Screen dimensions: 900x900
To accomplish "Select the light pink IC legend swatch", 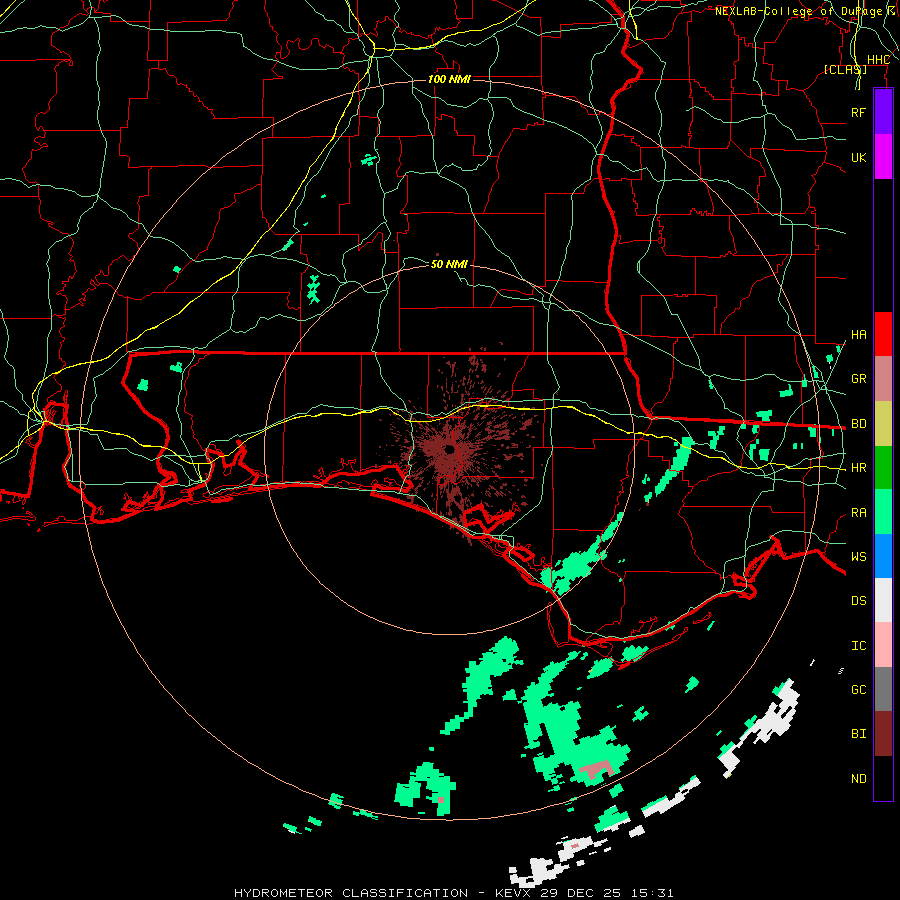I will pyautogui.click(x=883, y=645).
